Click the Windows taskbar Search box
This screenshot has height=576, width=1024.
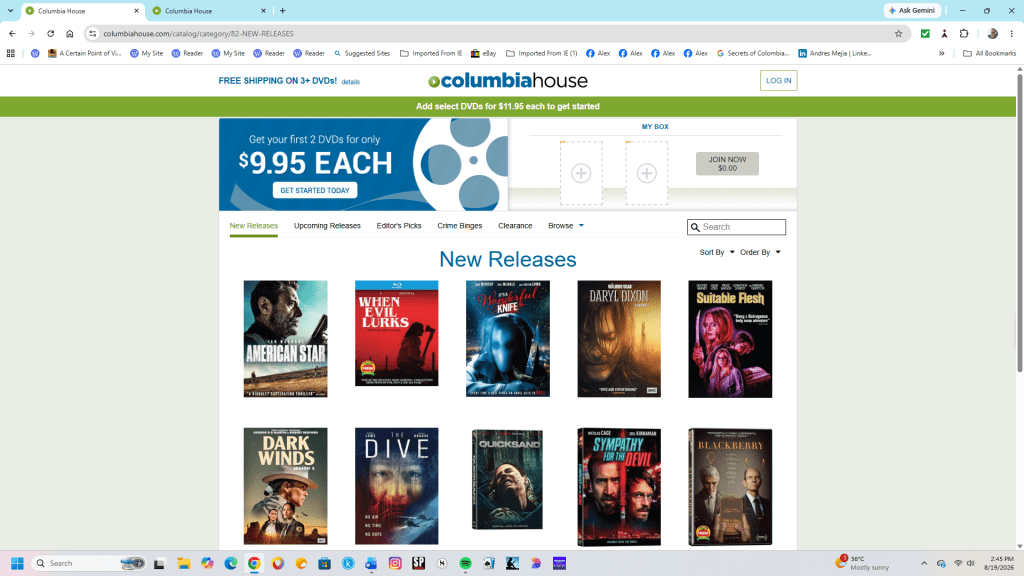pyautogui.click(x=89, y=563)
